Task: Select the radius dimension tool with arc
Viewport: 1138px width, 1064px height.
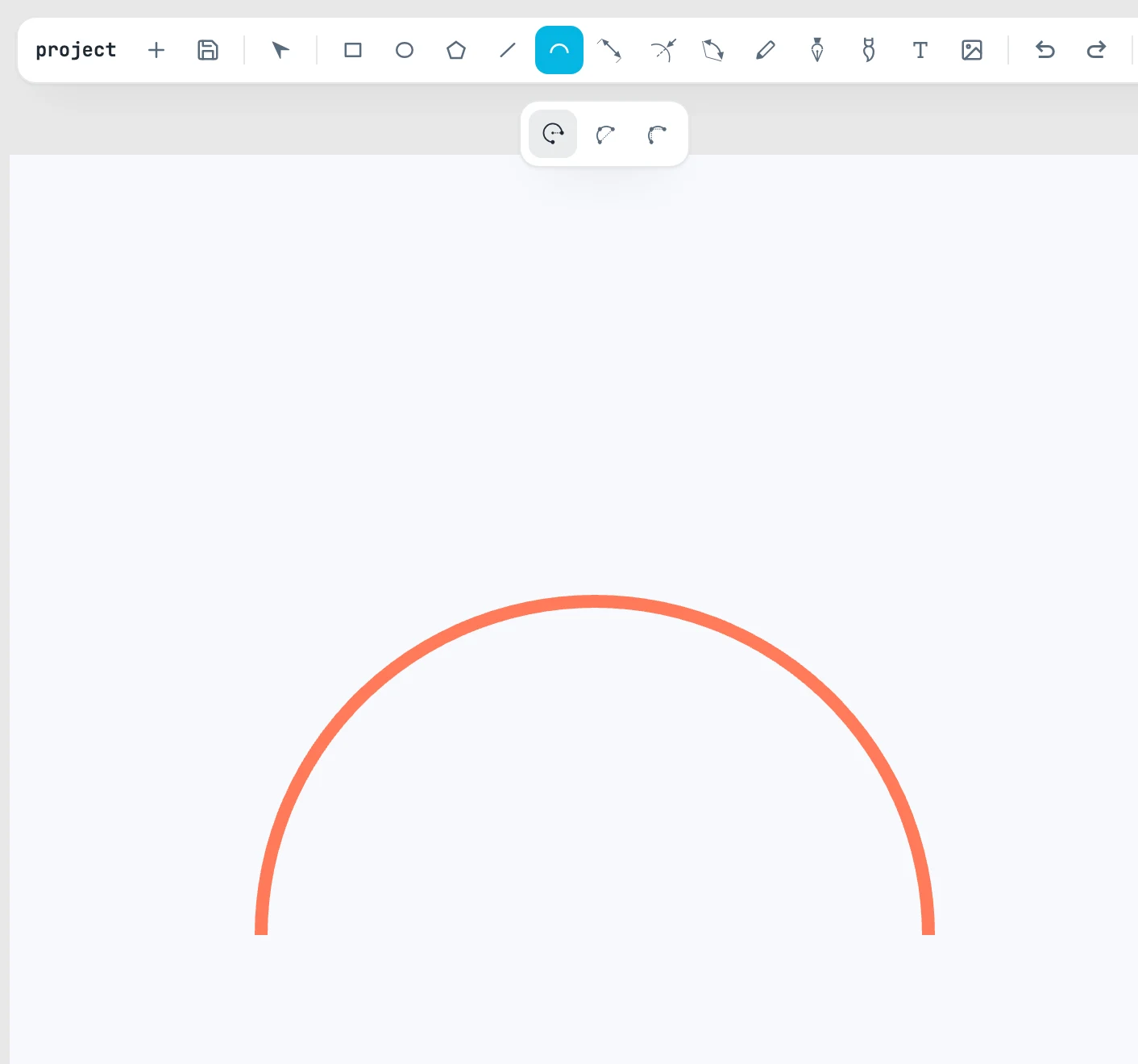Action: 662,50
